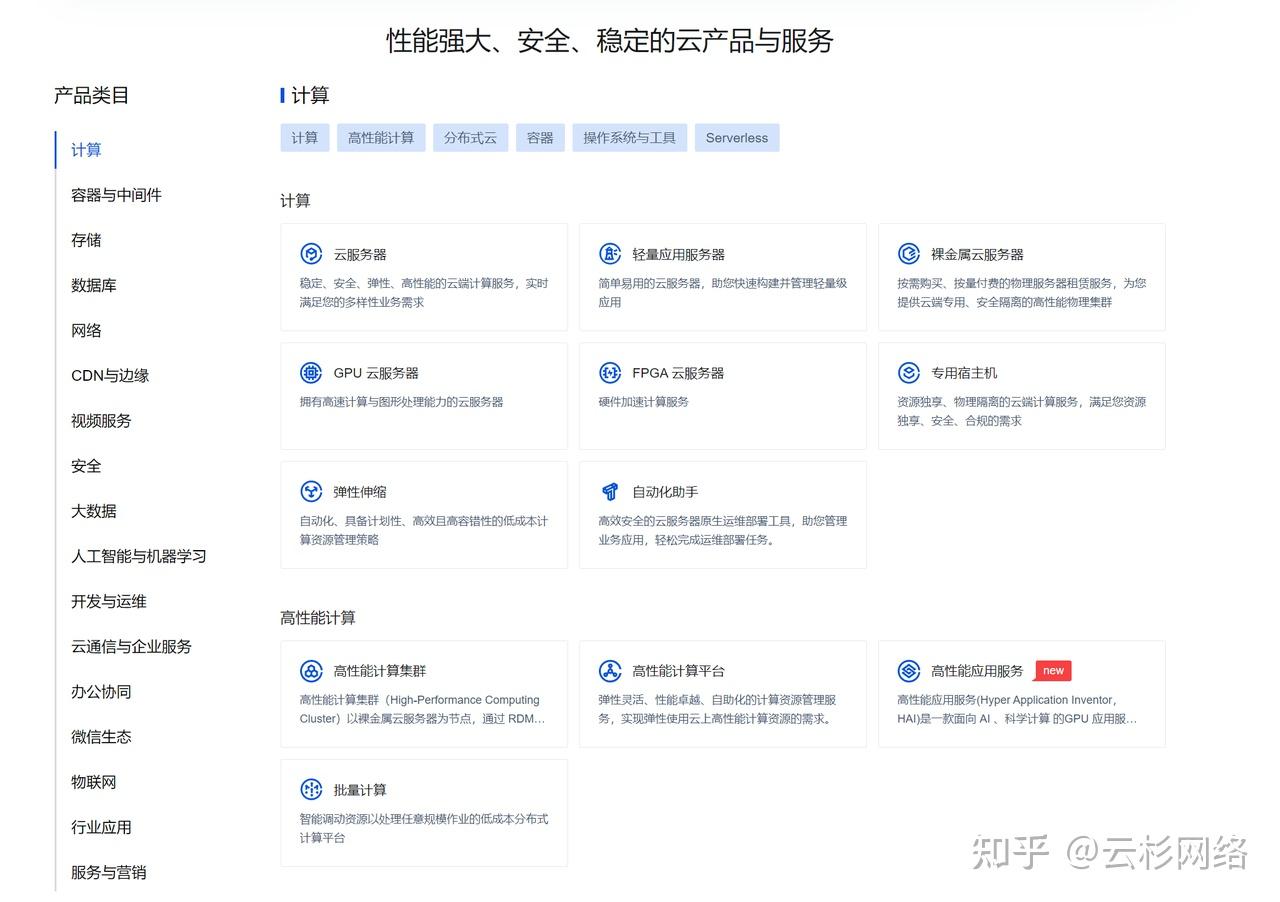Select the 分布式云 filter tab
This screenshot has height=902, width=1280.
point(470,137)
